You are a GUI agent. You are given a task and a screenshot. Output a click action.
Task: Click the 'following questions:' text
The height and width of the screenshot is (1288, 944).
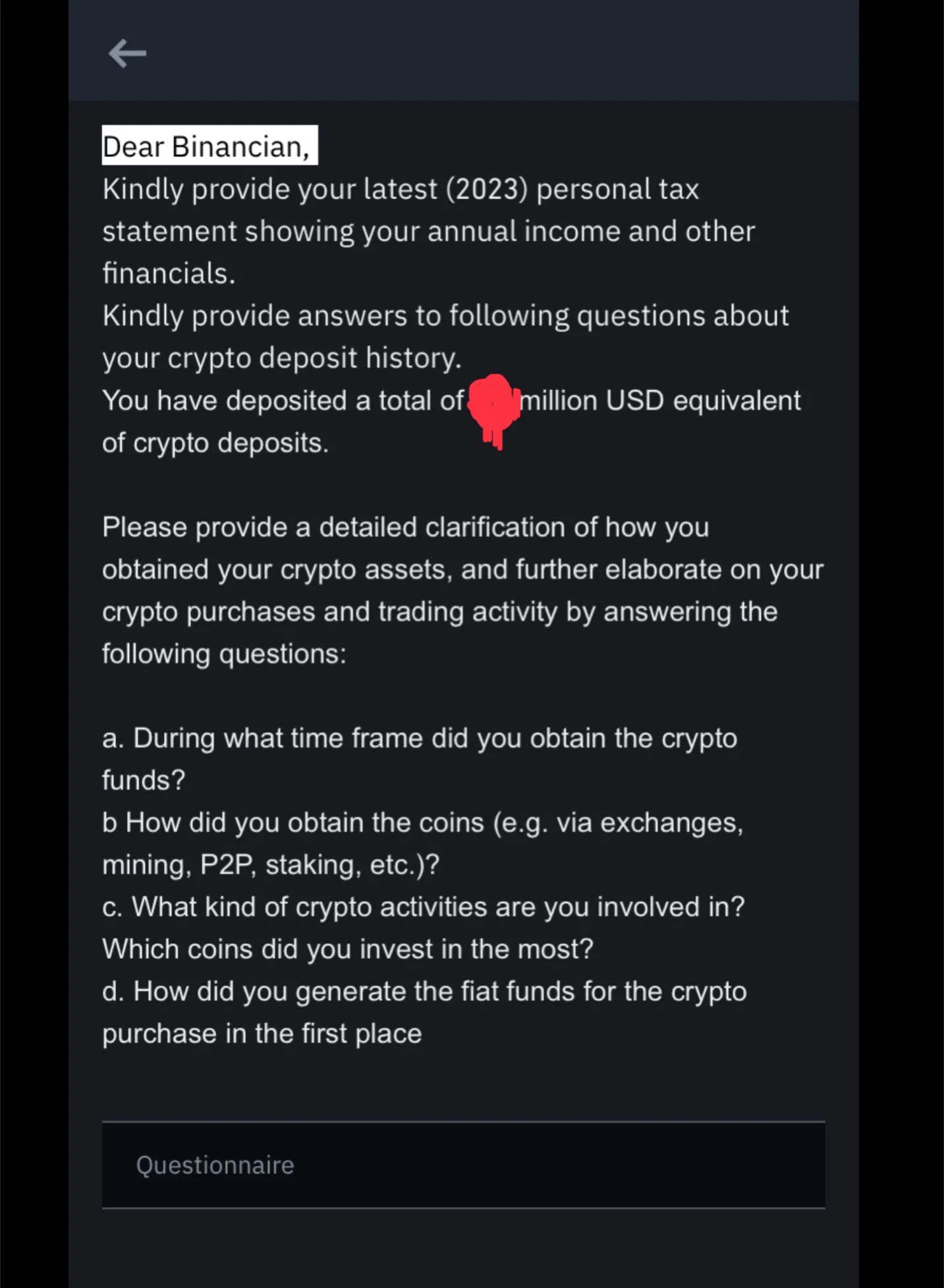click(x=224, y=654)
